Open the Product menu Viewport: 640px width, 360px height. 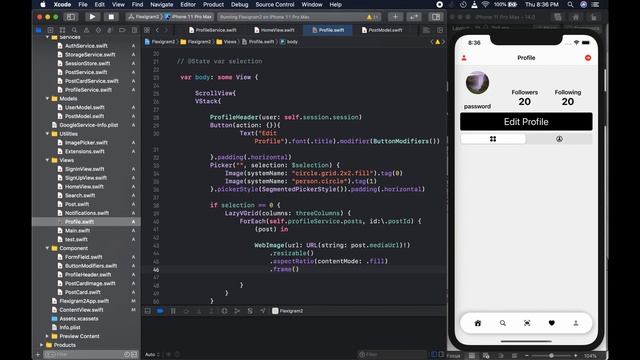(x=213, y=4)
